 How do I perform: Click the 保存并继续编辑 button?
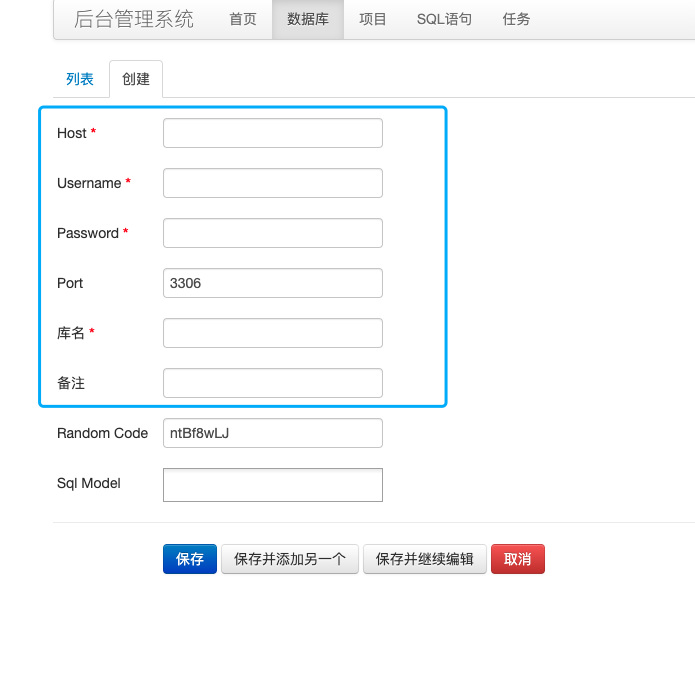425,559
